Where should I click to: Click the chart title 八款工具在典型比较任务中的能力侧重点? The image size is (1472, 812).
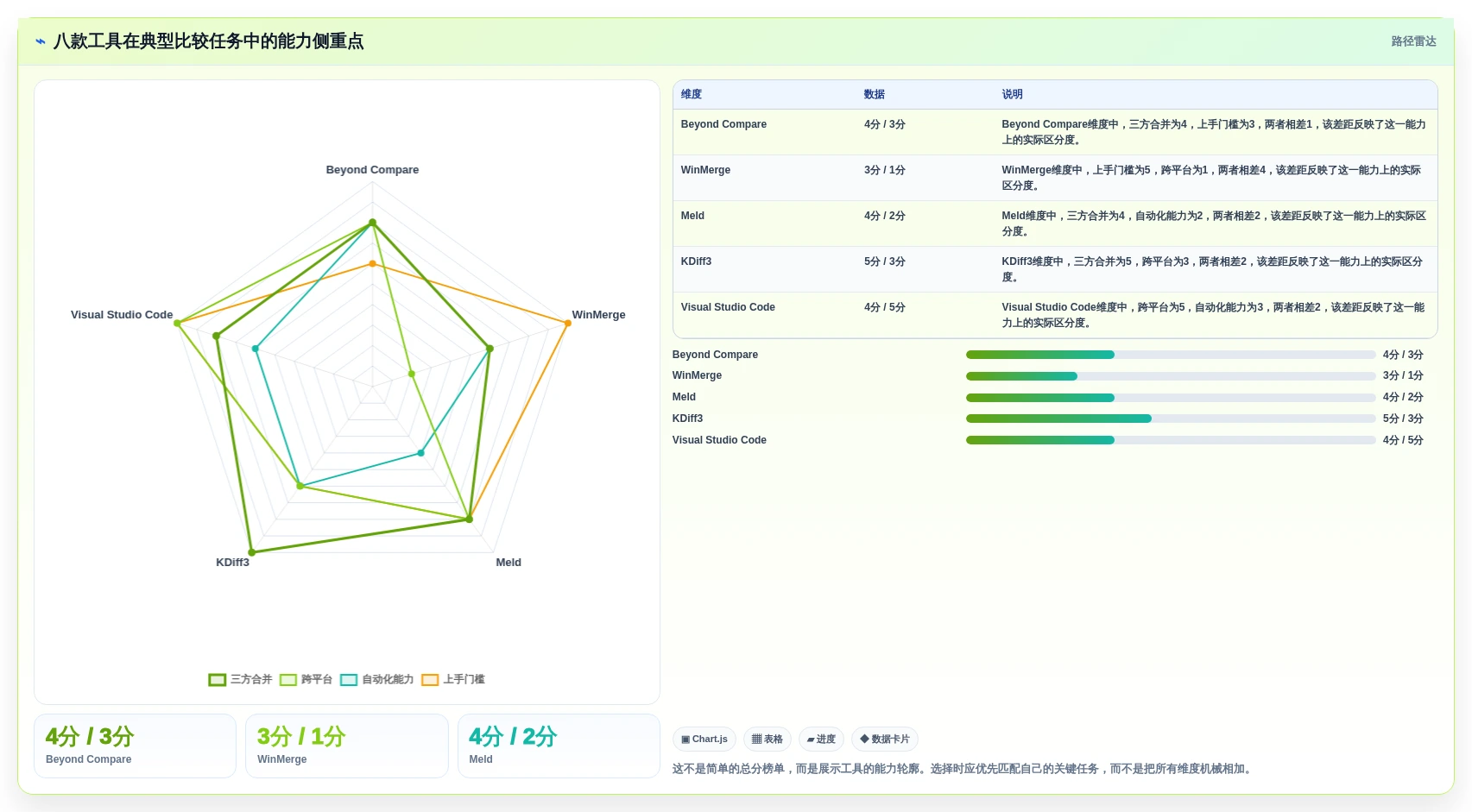pyautogui.click(x=208, y=41)
